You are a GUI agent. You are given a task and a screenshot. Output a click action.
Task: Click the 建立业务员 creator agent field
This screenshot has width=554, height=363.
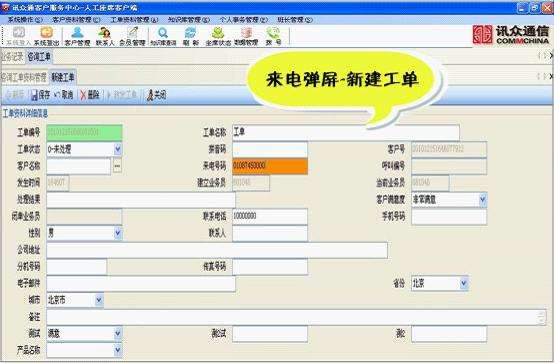pyautogui.click(x=251, y=183)
